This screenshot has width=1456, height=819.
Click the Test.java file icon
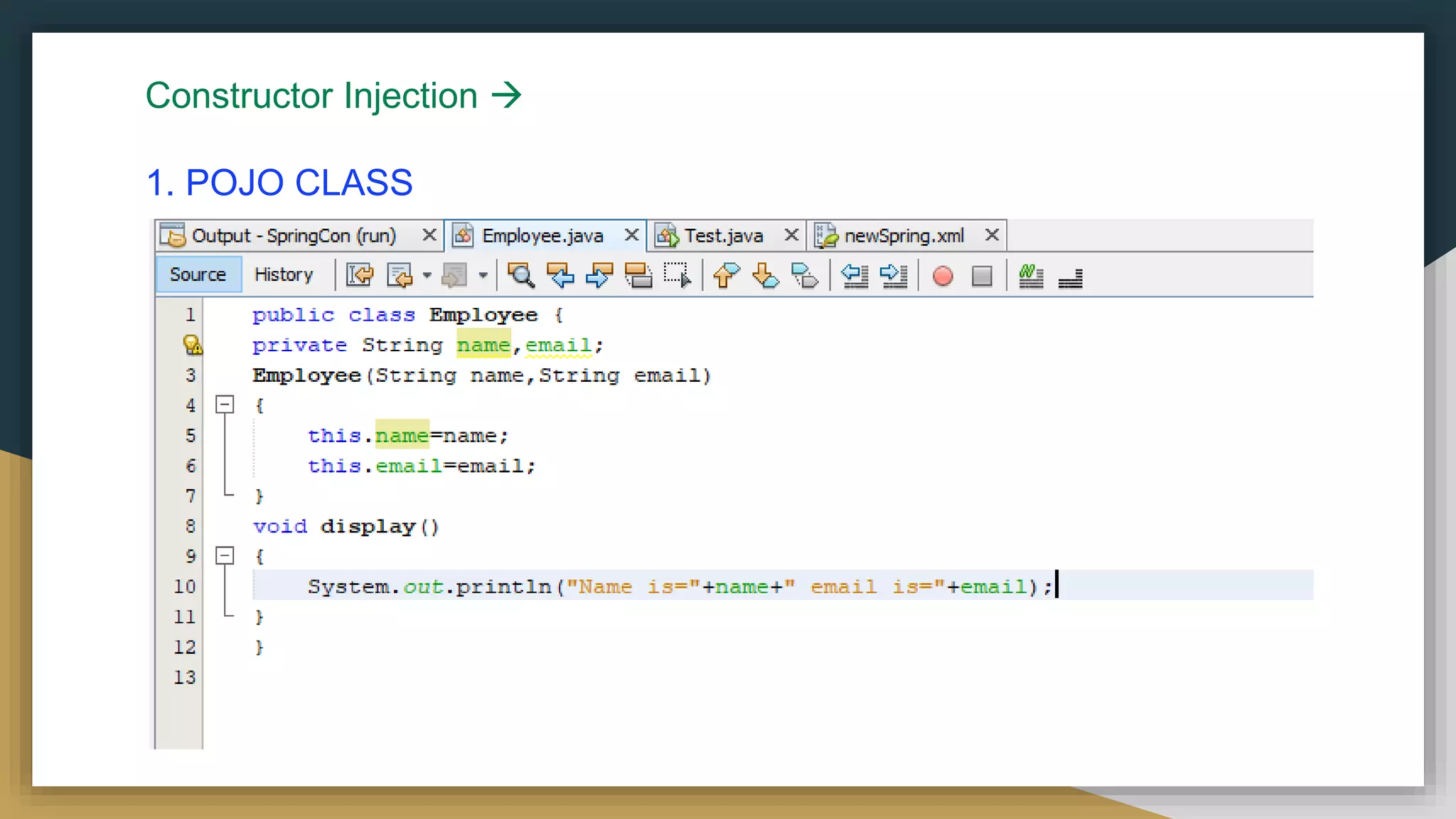pyautogui.click(x=666, y=236)
